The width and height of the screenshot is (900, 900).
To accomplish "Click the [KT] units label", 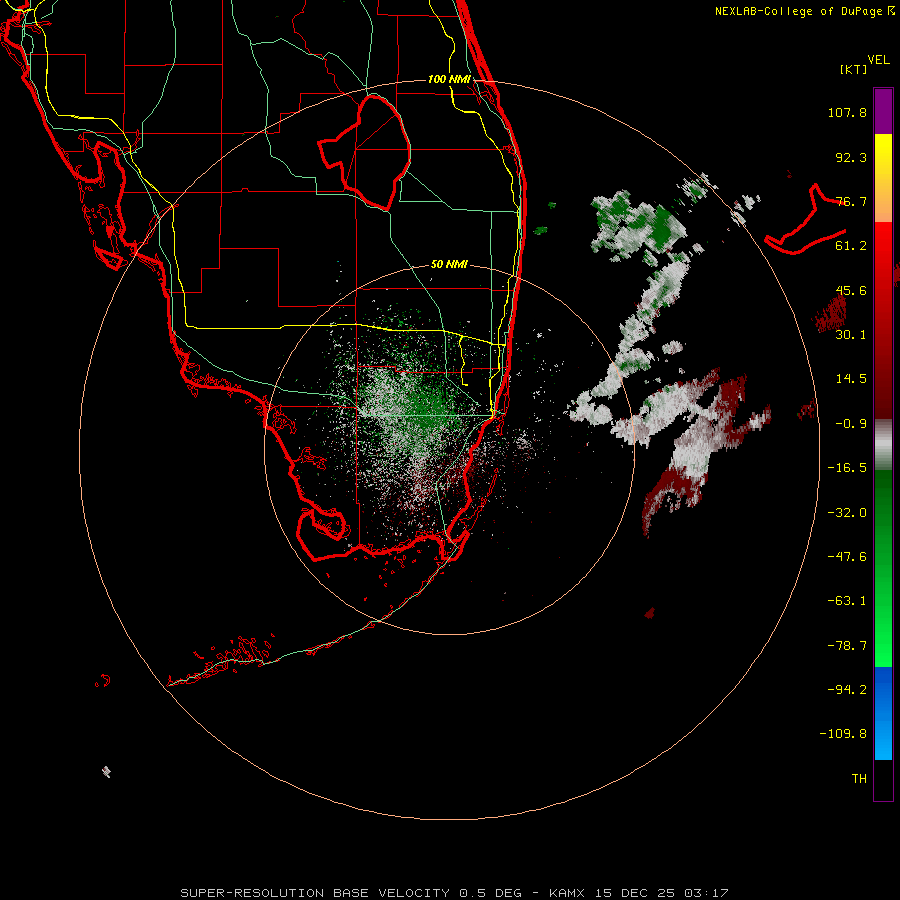I will click(x=853, y=69).
